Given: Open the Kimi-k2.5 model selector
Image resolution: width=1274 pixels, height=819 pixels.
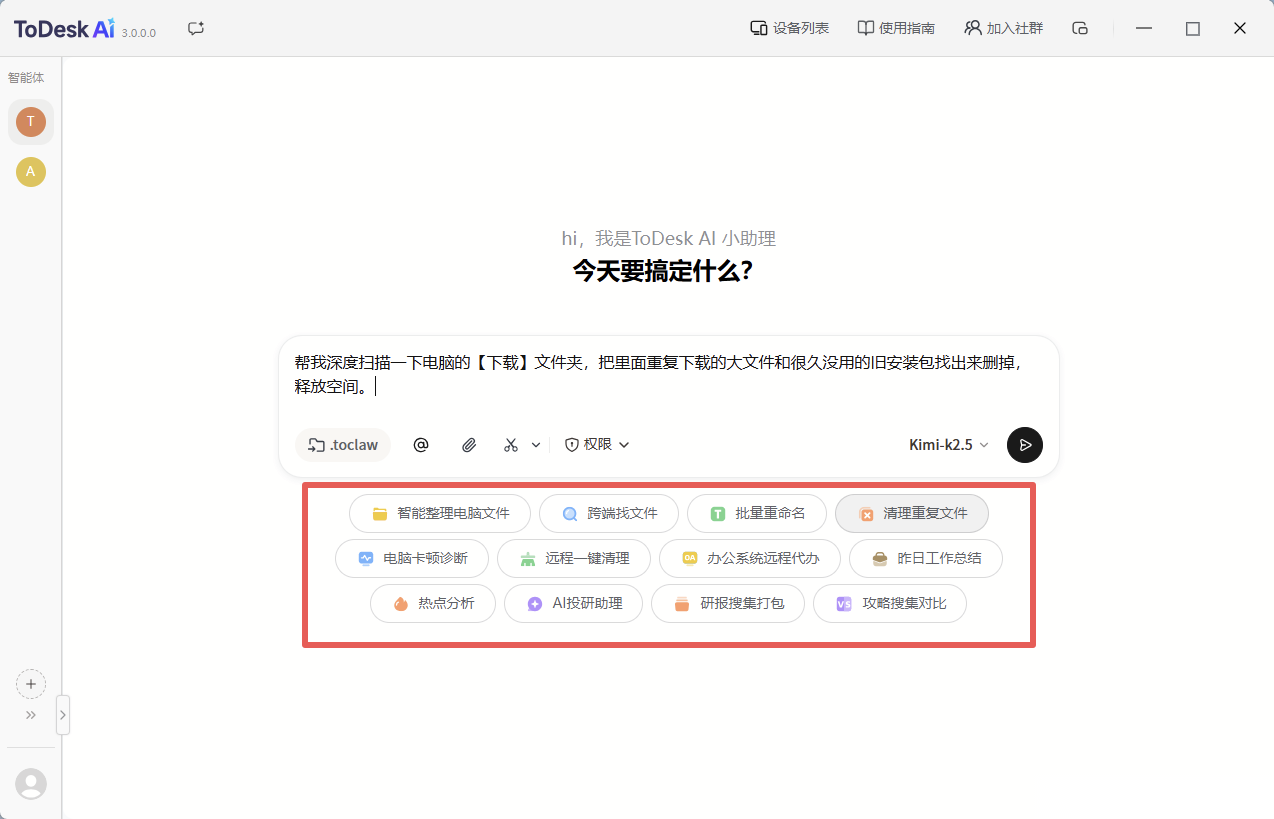Looking at the screenshot, I should (949, 445).
